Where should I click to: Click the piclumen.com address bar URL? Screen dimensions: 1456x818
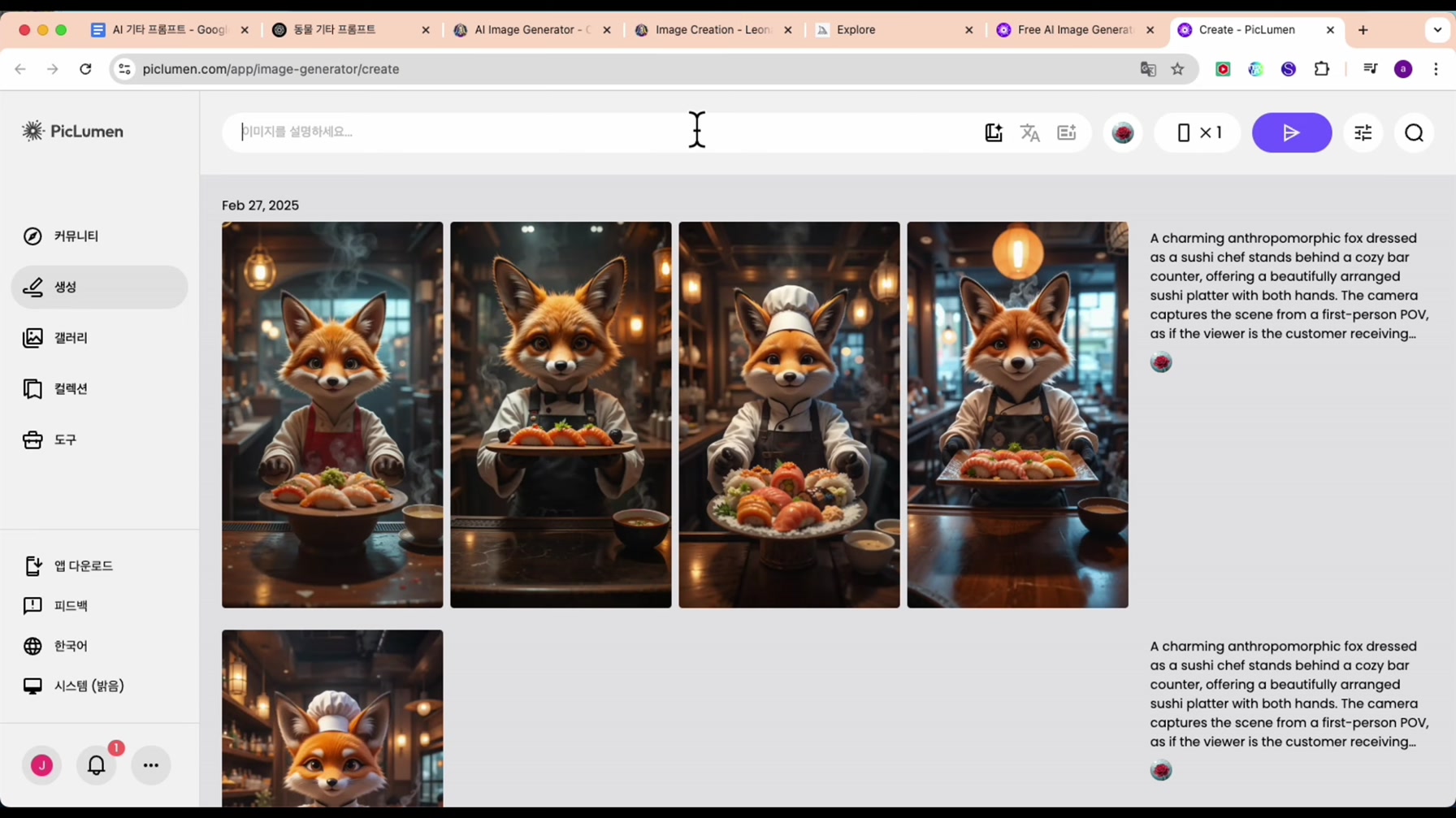point(271,69)
